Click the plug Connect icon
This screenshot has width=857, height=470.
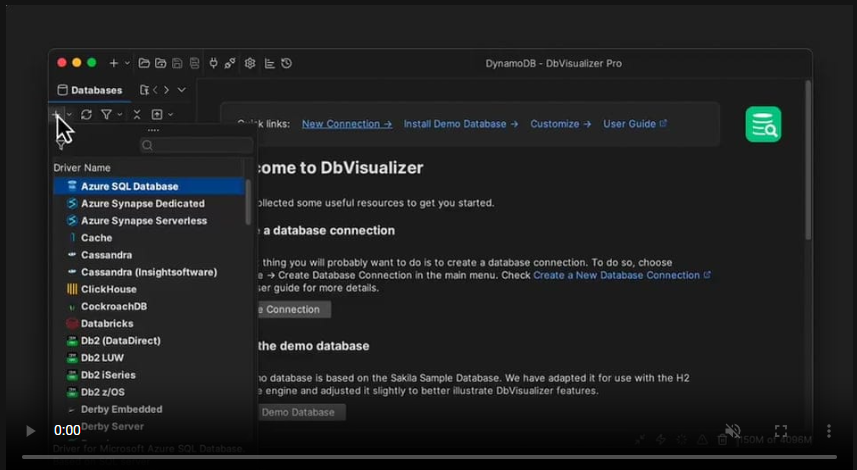(213, 63)
